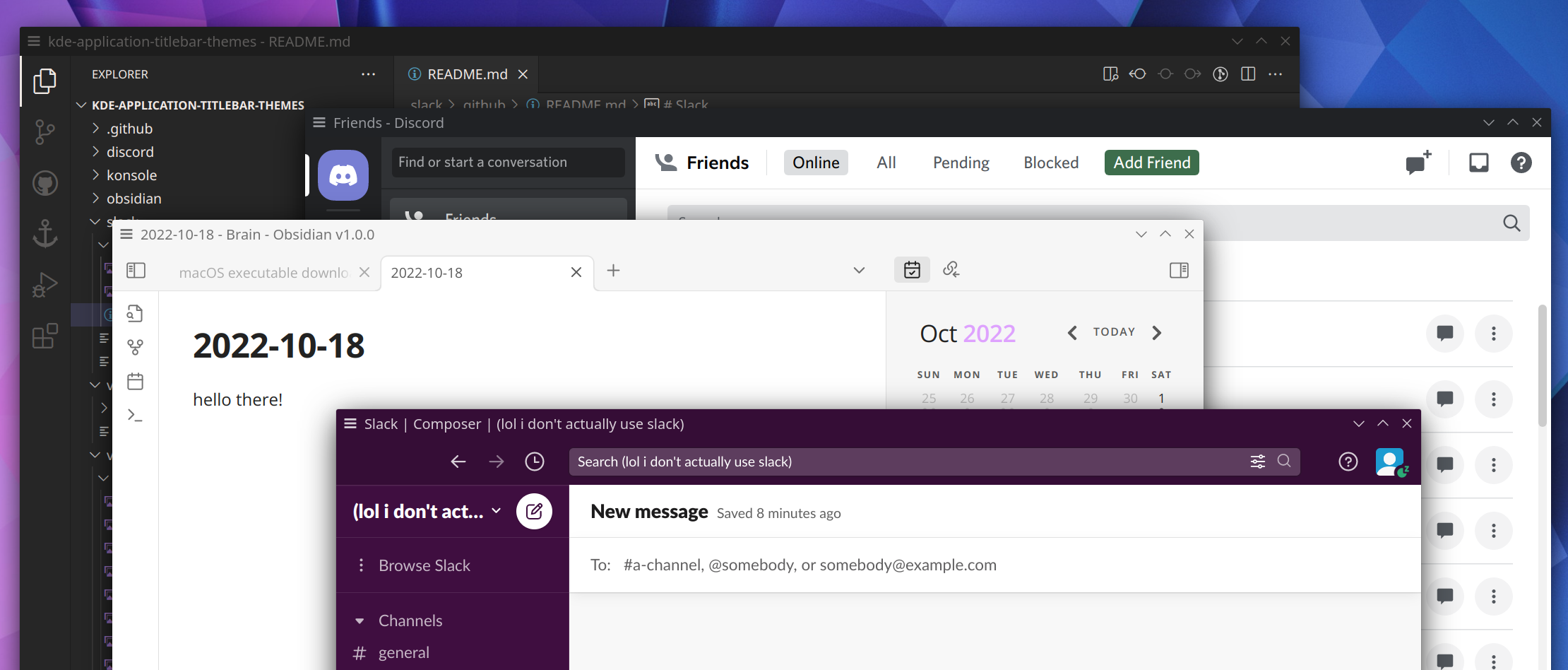Open Slack window titlebar hamburger menu
The height and width of the screenshot is (670, 1568).
tap(350, 424)
